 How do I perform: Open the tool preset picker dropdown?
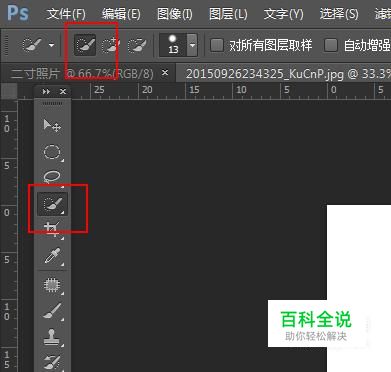[x=51, y=45]
